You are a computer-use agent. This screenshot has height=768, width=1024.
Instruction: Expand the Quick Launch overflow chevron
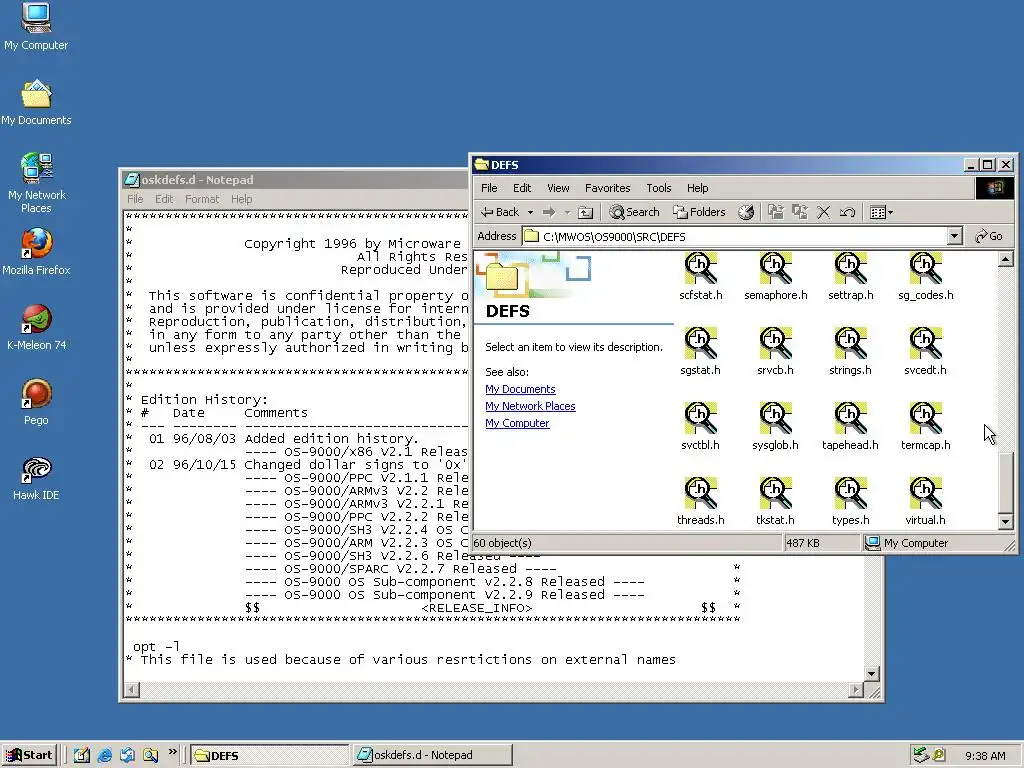(x=173, y=752)
